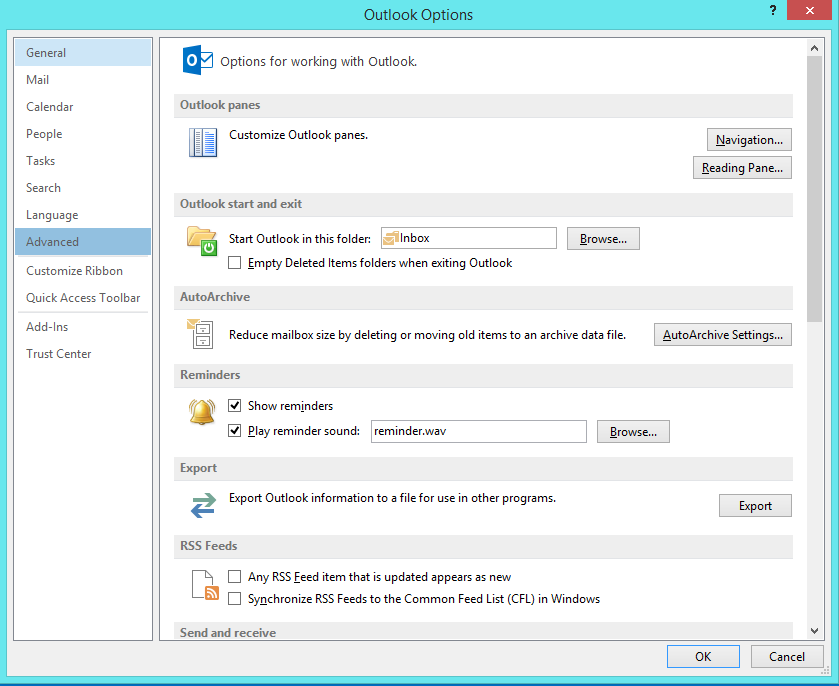The width and height of the screenshot is (839, 686).
Task: Click the AutoArchive cabinet icon
Action: coord(200,334)
